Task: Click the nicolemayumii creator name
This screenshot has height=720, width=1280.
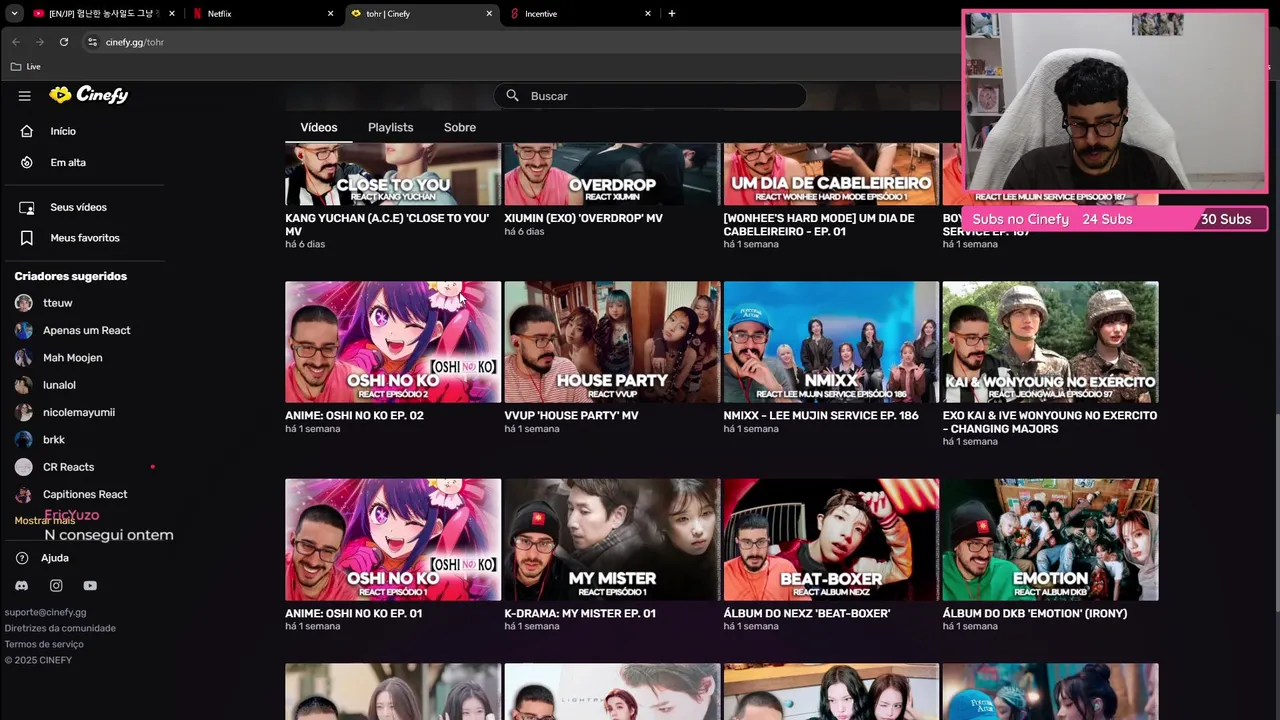Action: [79, 412]
